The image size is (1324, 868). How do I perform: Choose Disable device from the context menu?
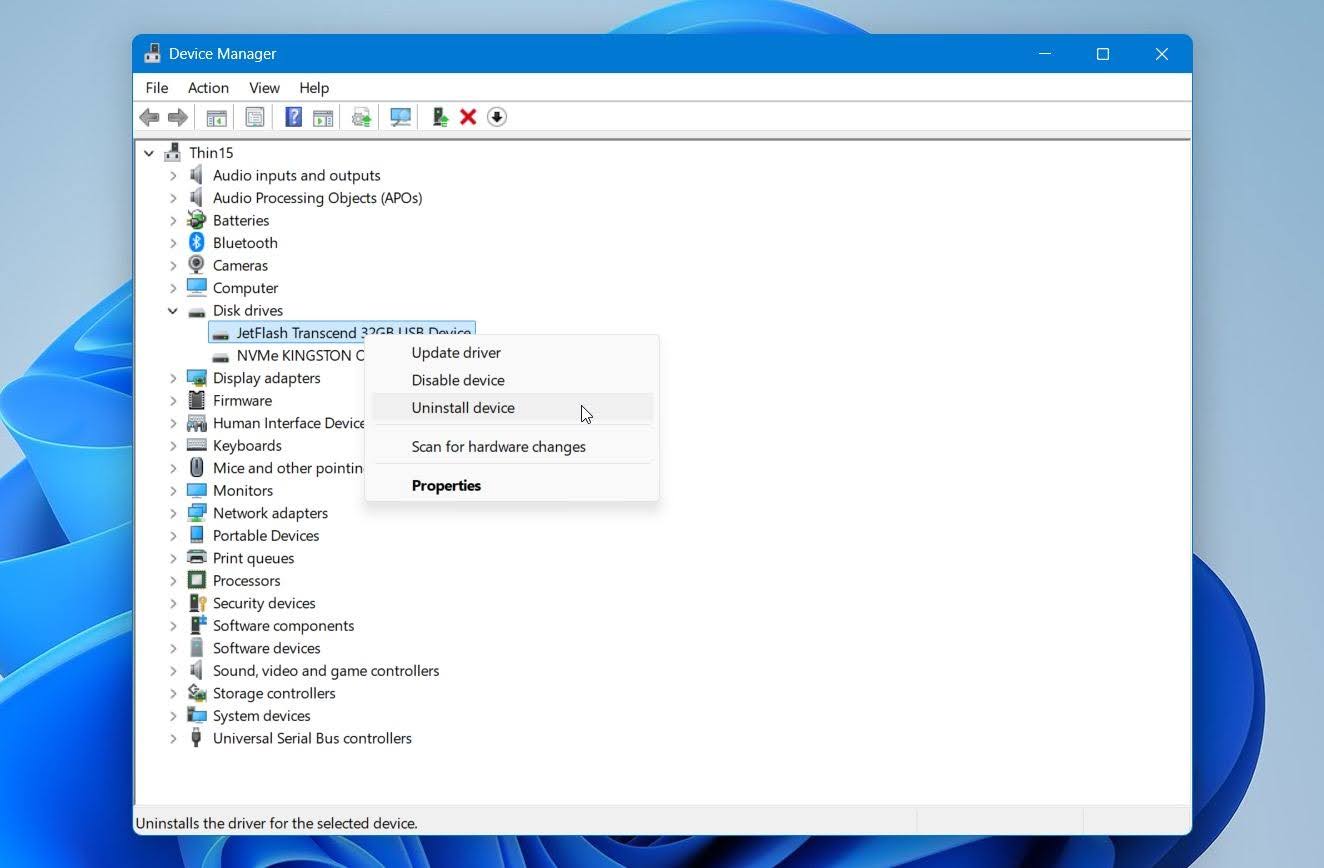[512, 380]
